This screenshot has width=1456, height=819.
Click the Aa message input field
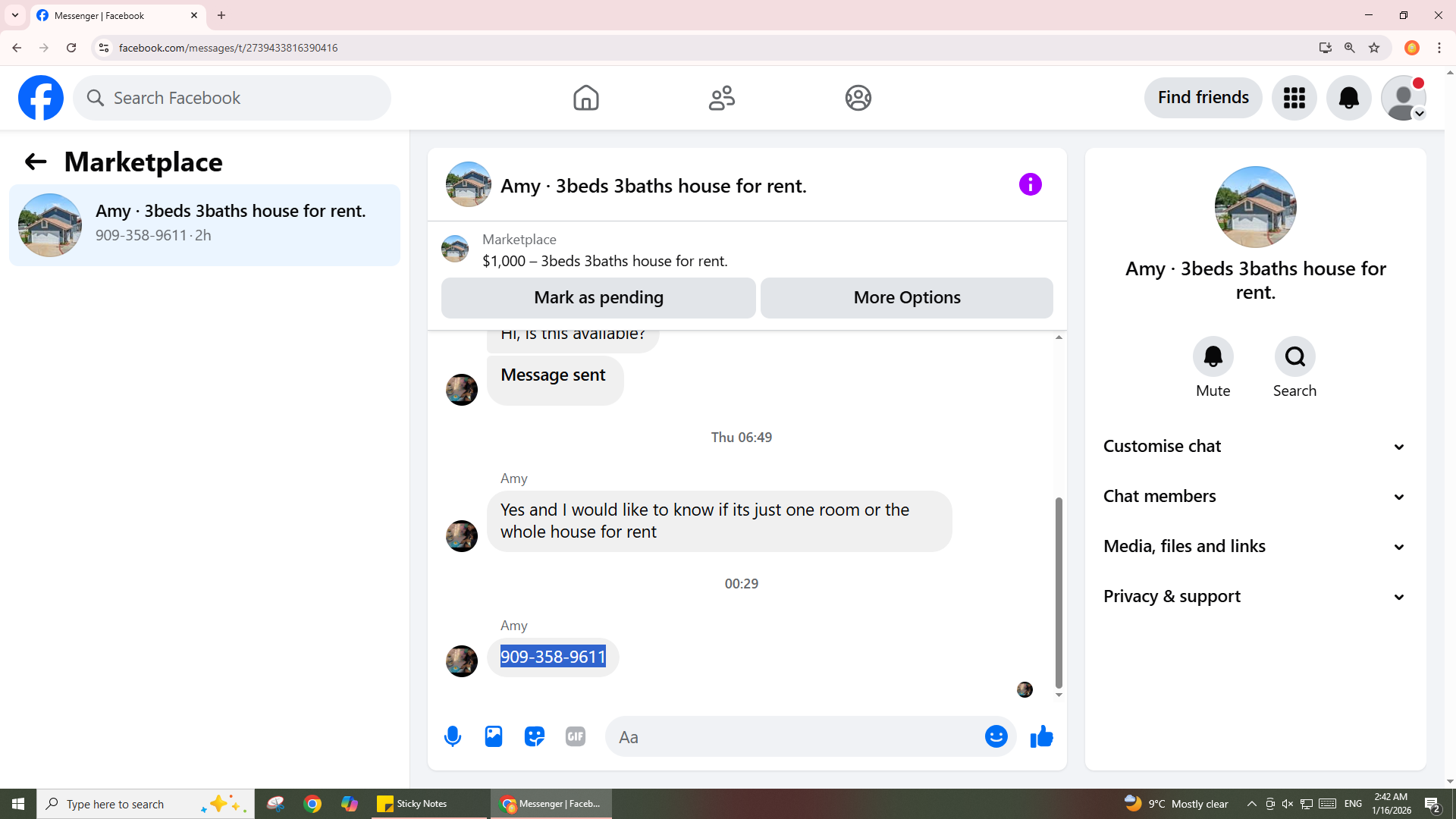(796, 737)
